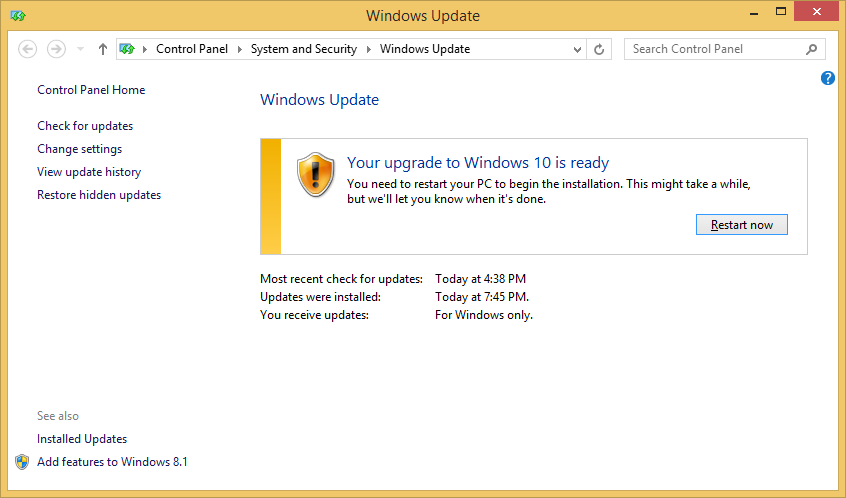Open Installed Updates link
This screenshot has width=846, height=498.
pyautogui.click(x=82, y=439)
